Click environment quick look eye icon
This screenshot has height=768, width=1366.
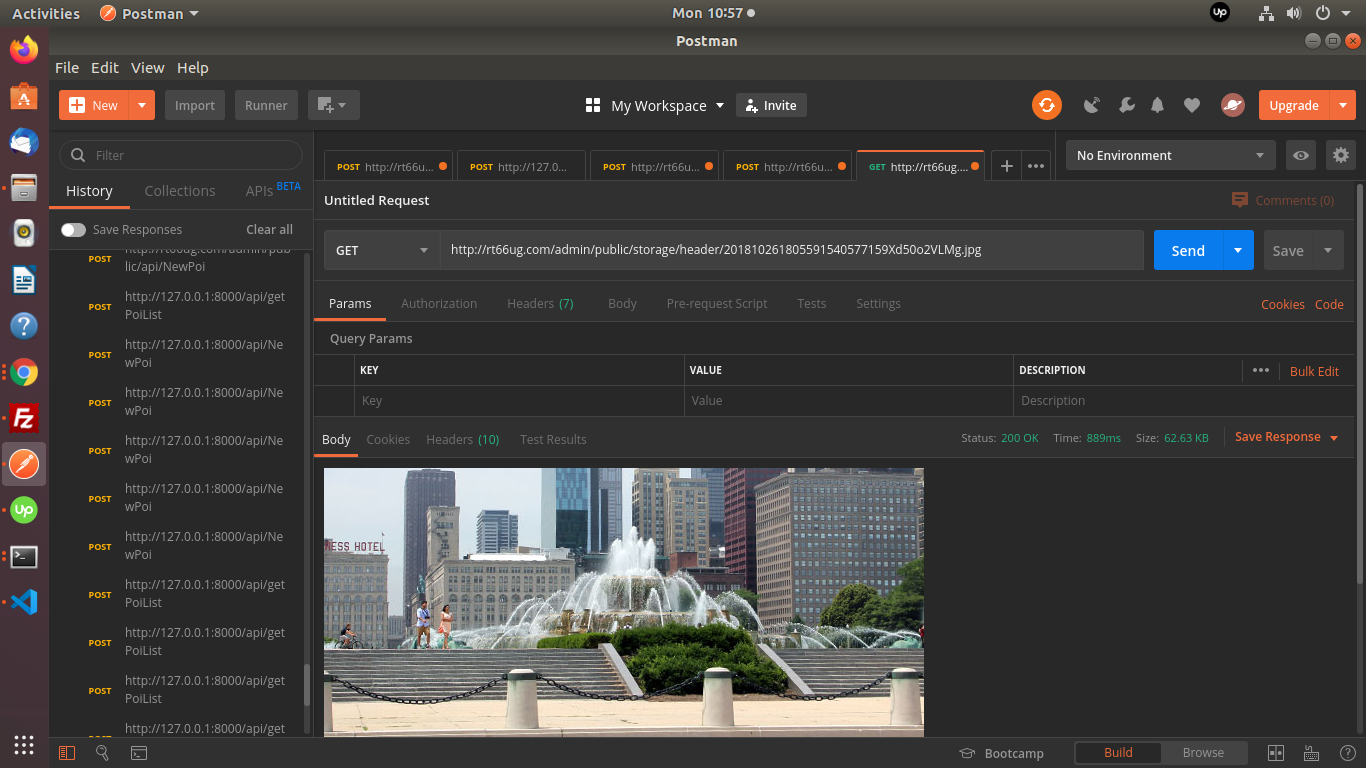click(1300, 155)
